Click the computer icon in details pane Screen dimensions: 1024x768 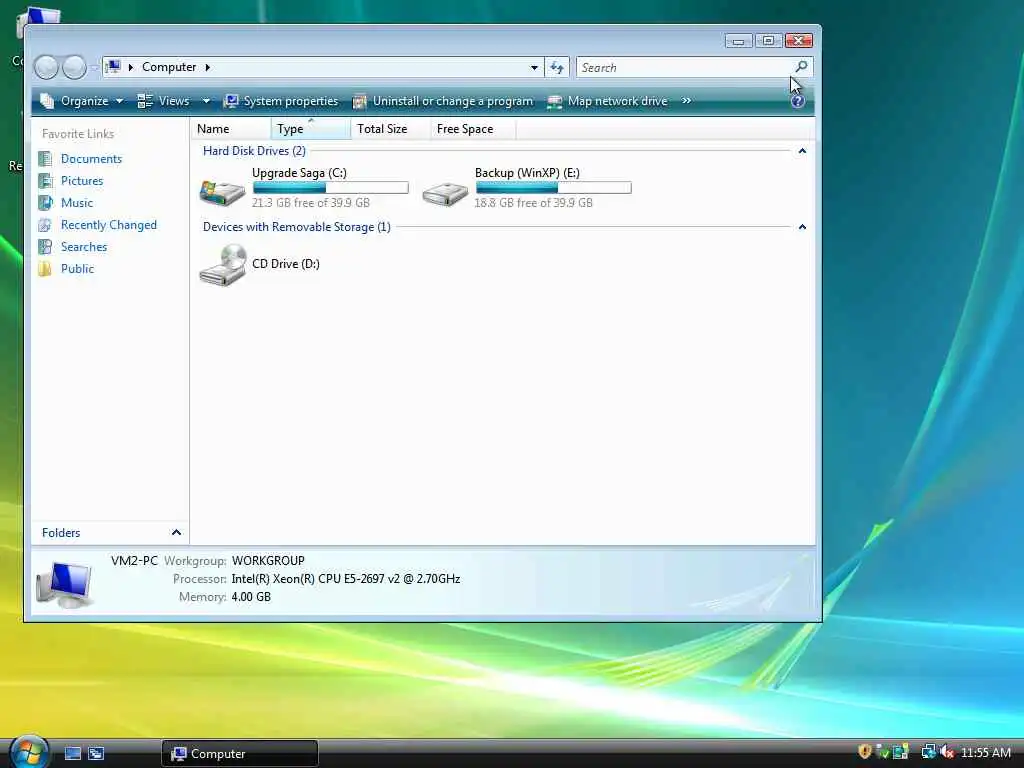65,584
